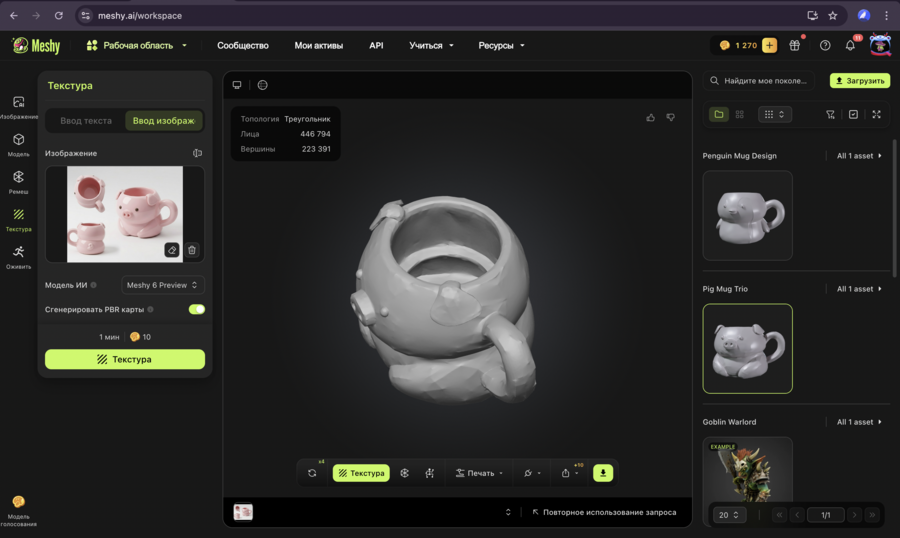Open the Remesh tool in the sidebar

[x=18, y=179]
